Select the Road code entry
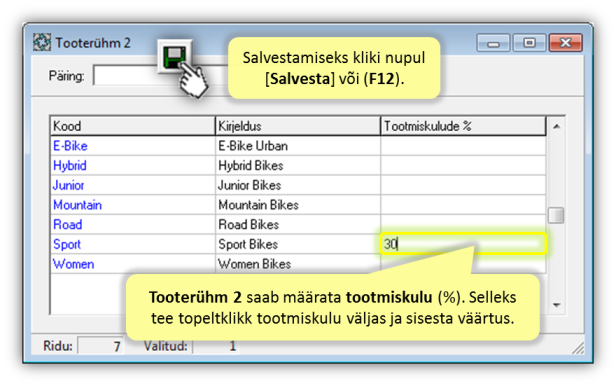 (68, 225)
